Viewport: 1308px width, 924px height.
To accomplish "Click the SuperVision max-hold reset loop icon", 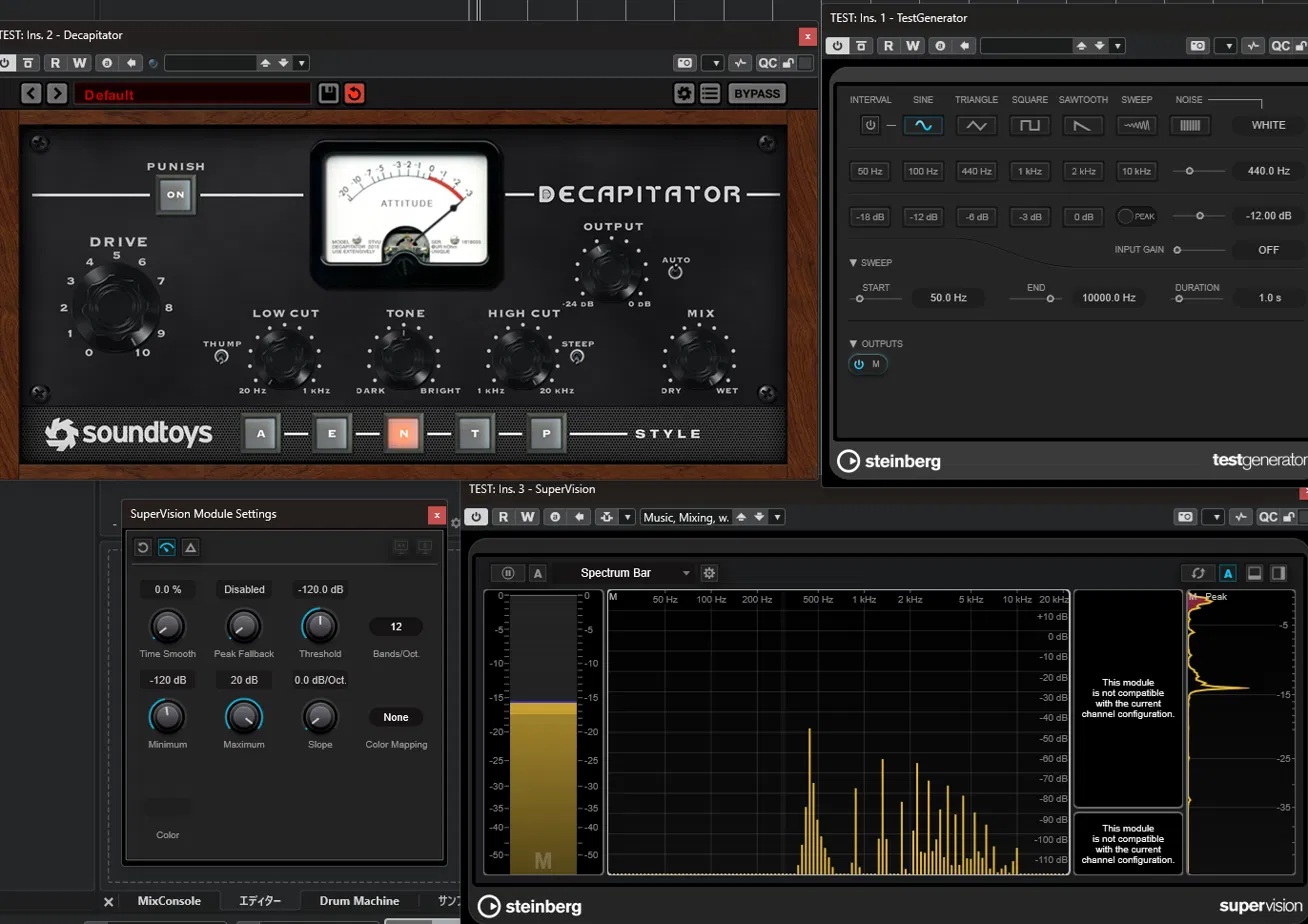I will [1198, 573].
